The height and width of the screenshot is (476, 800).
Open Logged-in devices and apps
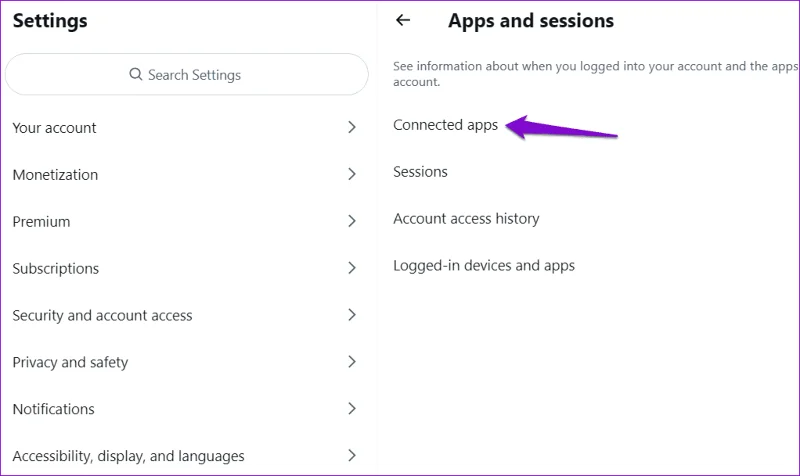click(484, 266)
